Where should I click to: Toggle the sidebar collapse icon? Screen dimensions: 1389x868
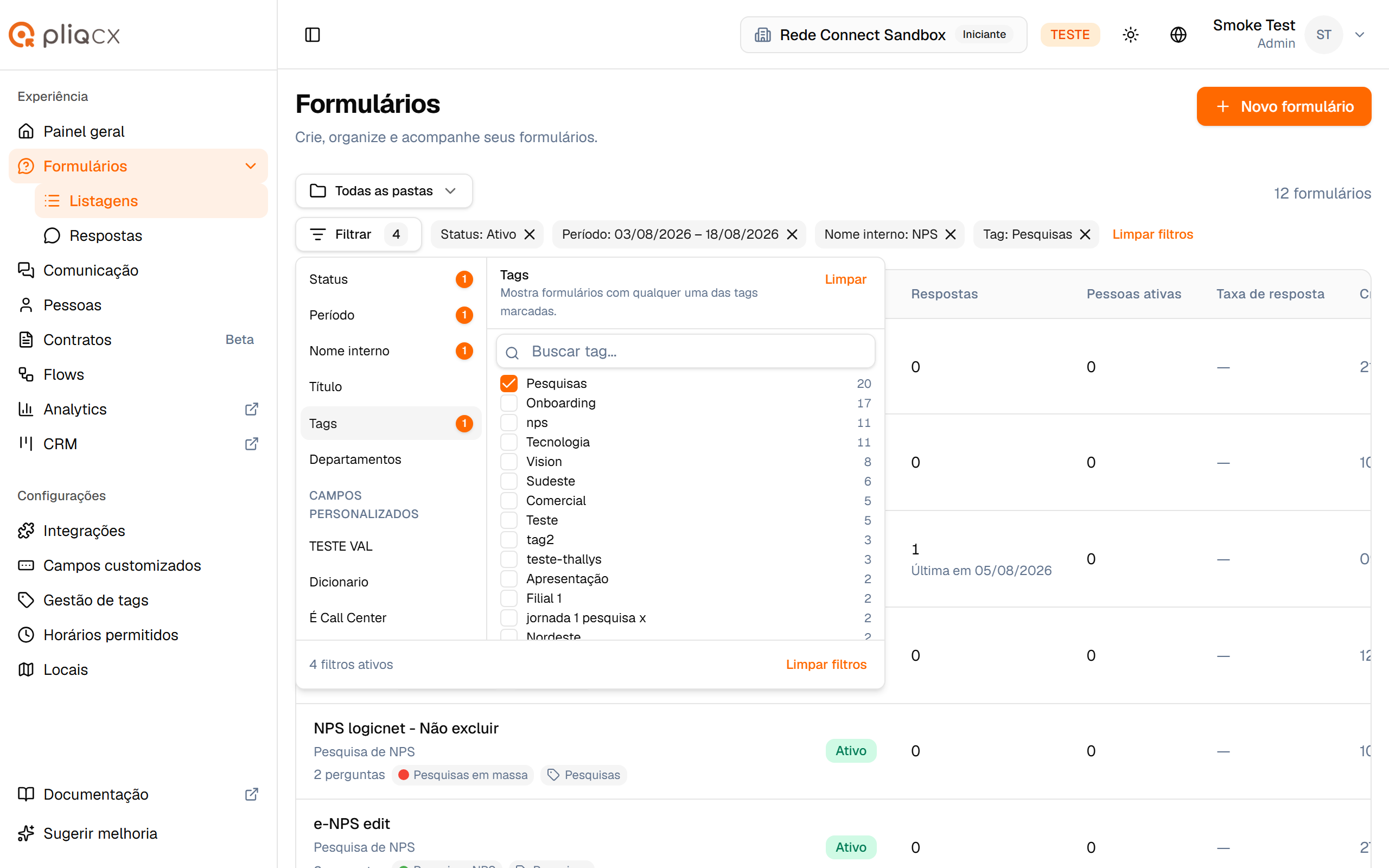coord(312,34)
